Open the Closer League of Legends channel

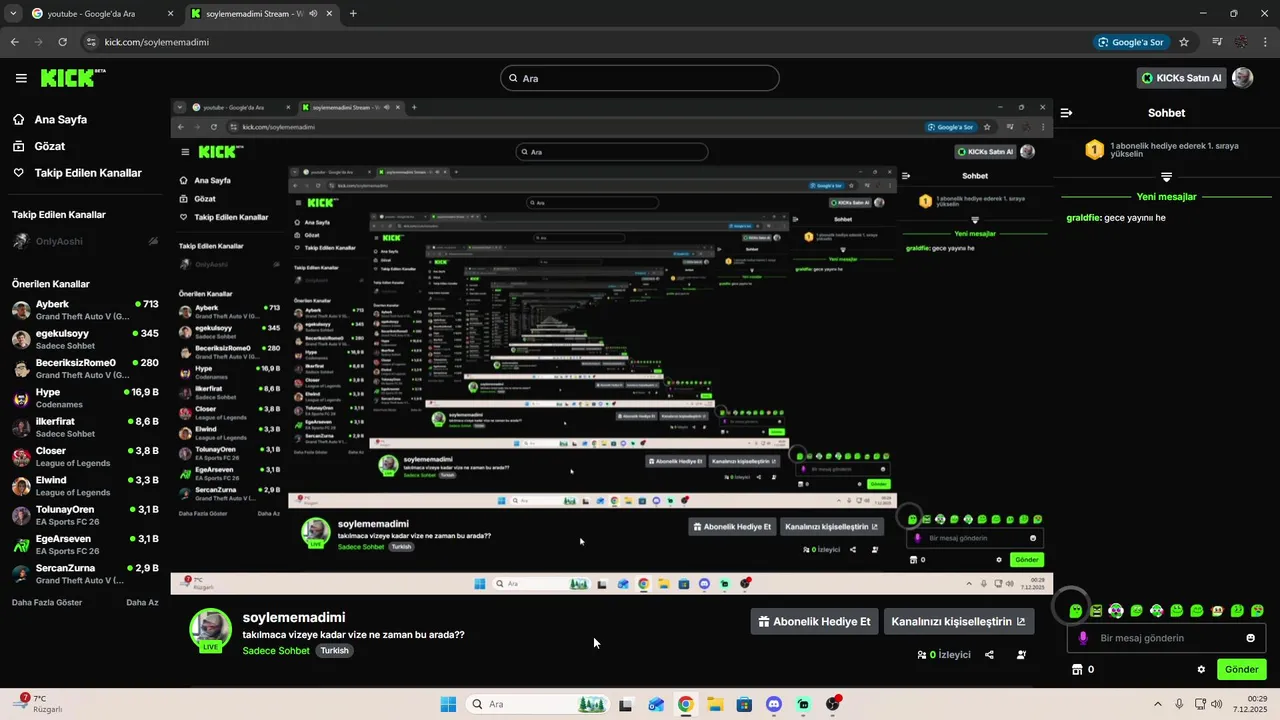click(x=85, y=456)
